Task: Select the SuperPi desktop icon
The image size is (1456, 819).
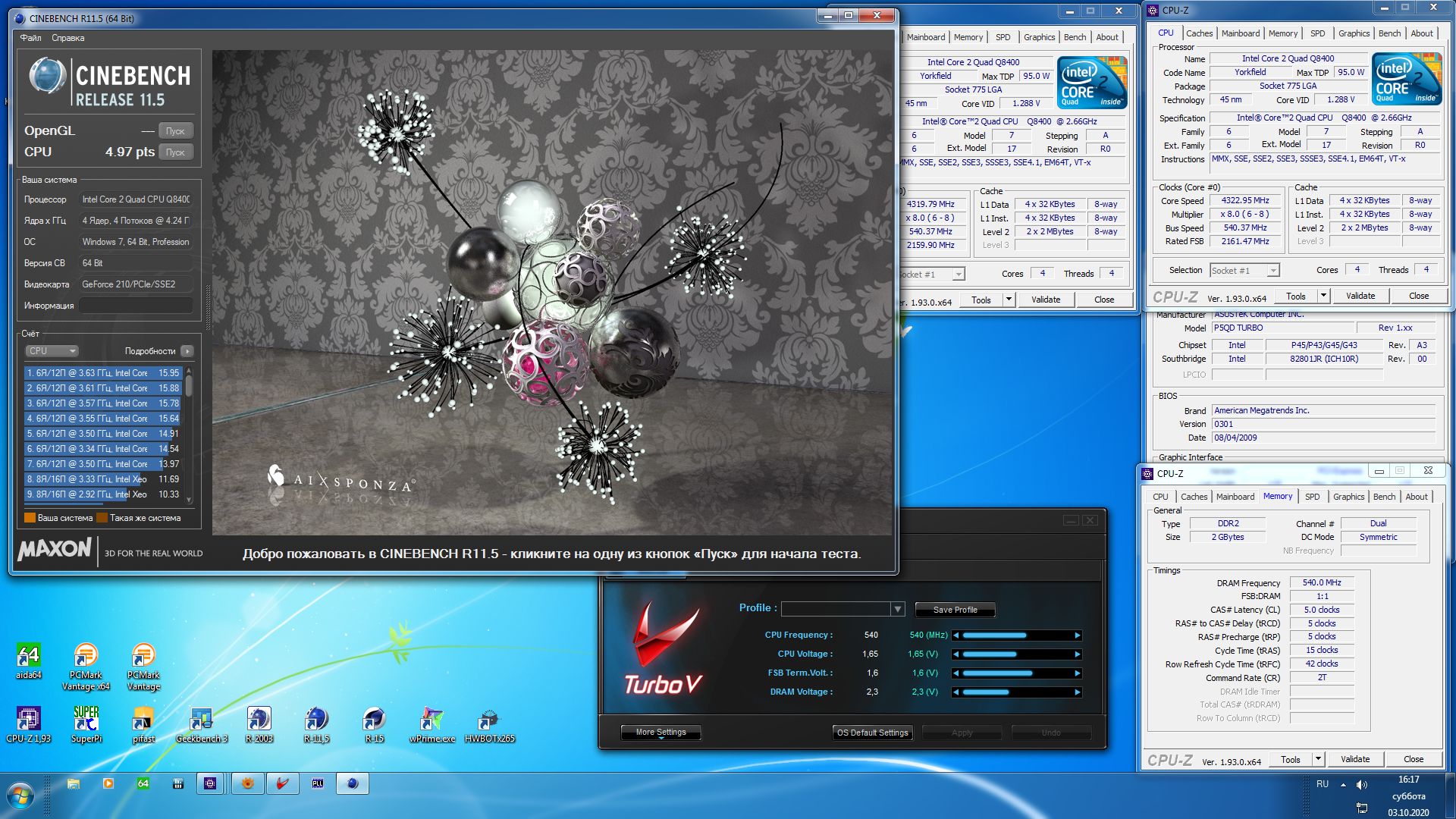Action: pyautogui.click(x=86, y=724)
